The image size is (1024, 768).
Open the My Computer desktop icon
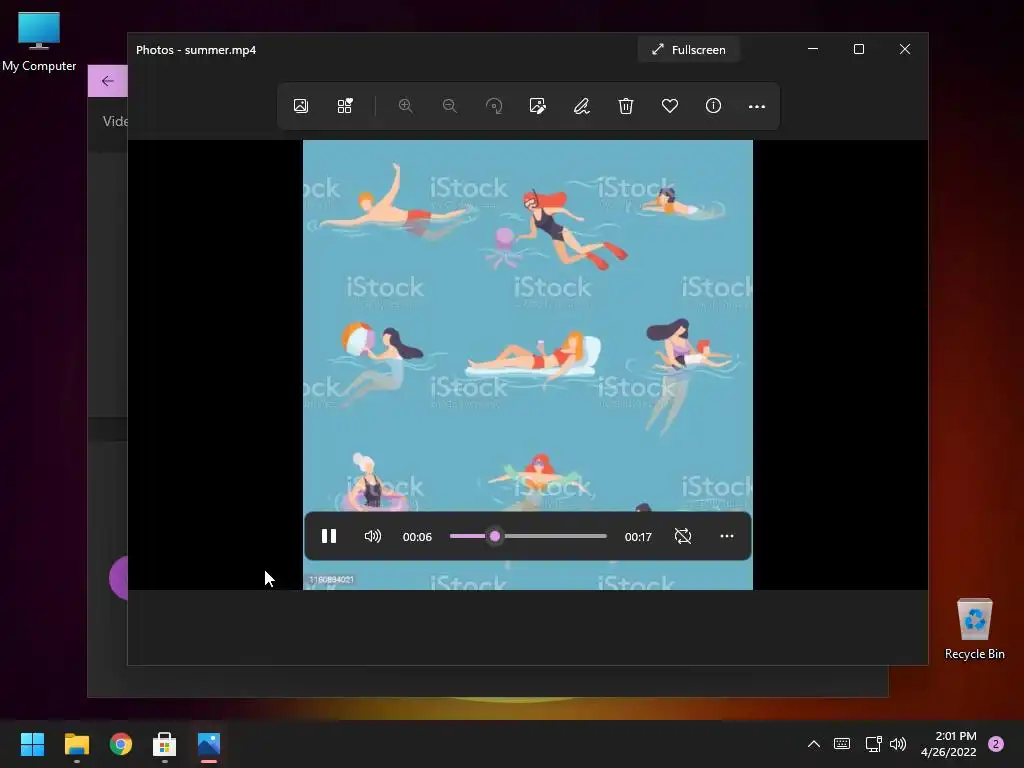point(39,42)
